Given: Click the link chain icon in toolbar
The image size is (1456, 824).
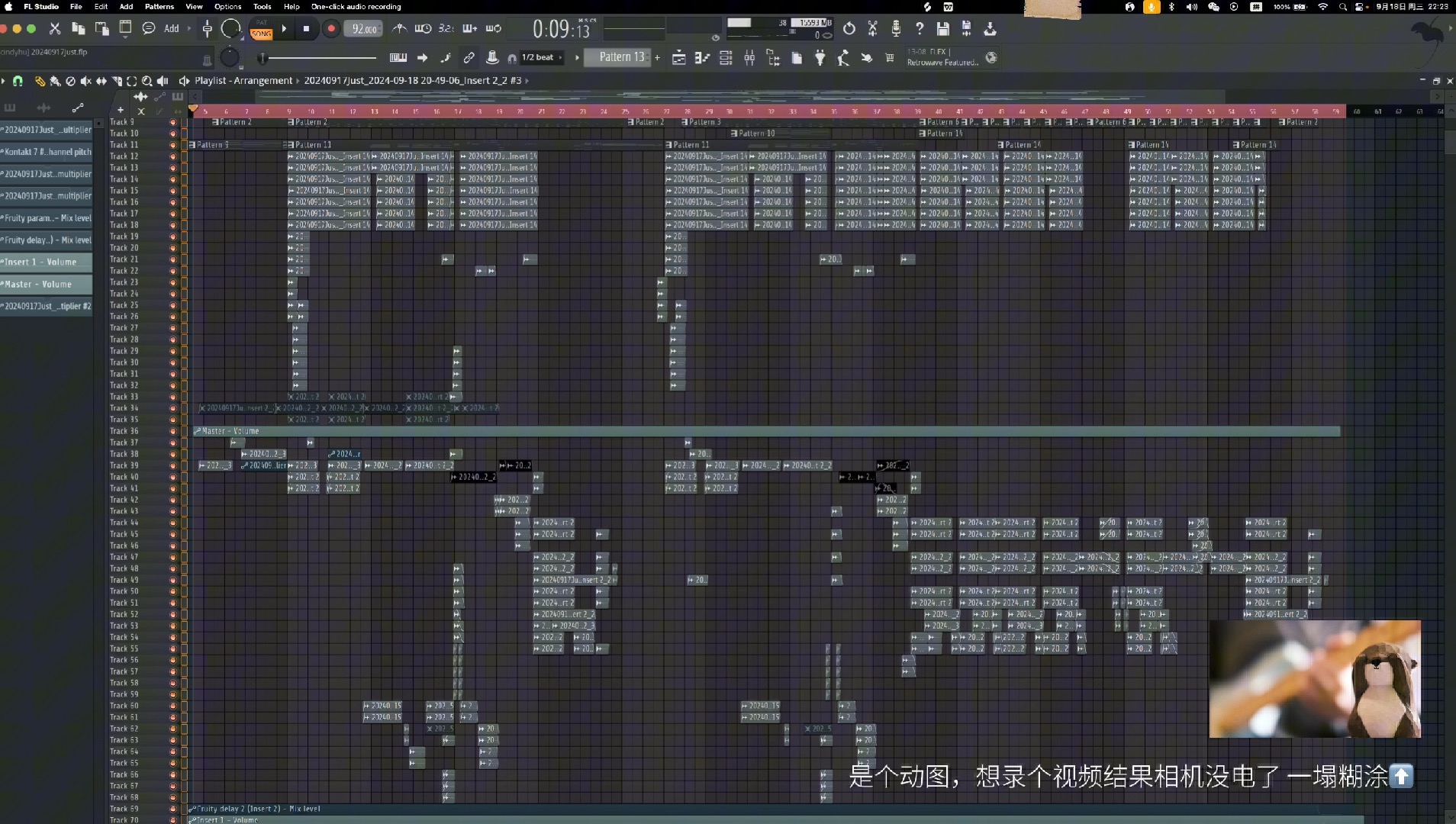Looking at the screenshot, I should [469, 58].
